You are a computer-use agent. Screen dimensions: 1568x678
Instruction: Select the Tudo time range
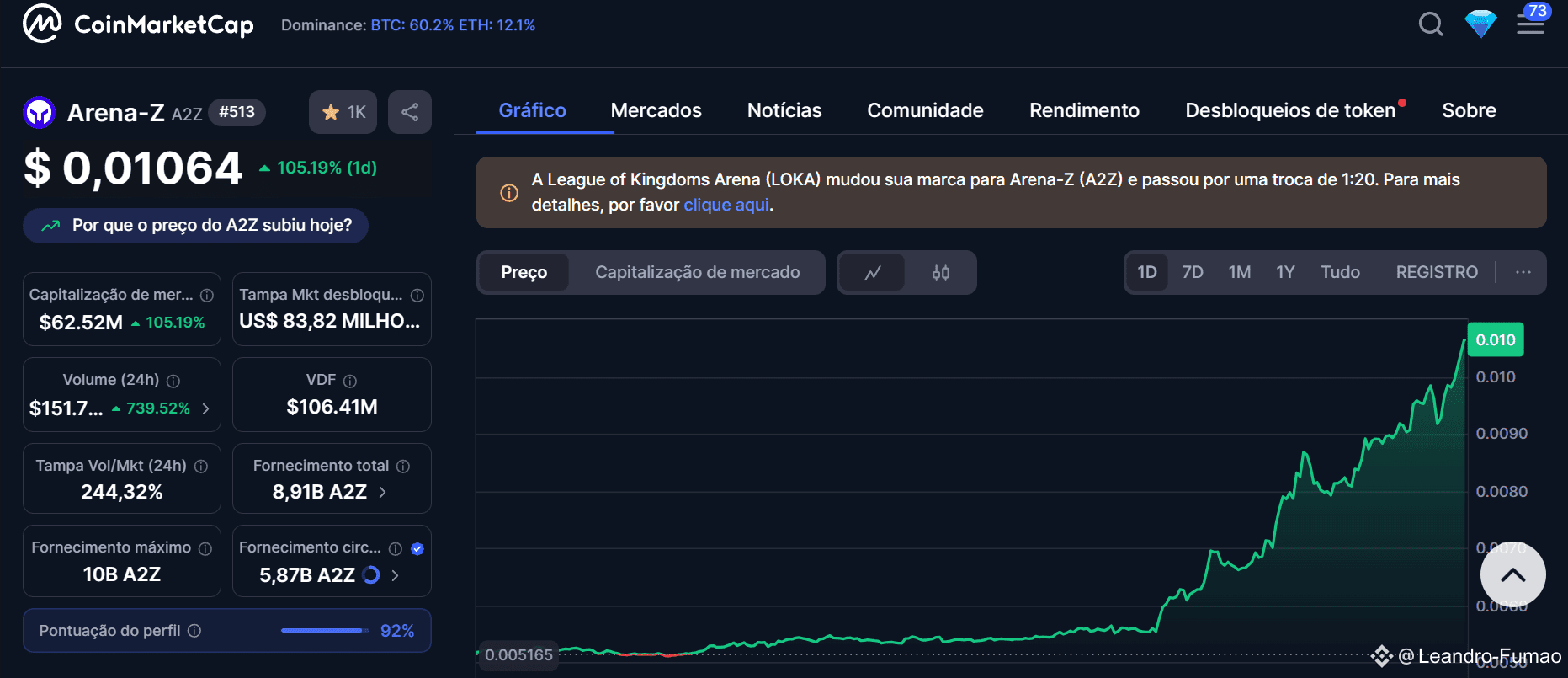point(1340,272)
